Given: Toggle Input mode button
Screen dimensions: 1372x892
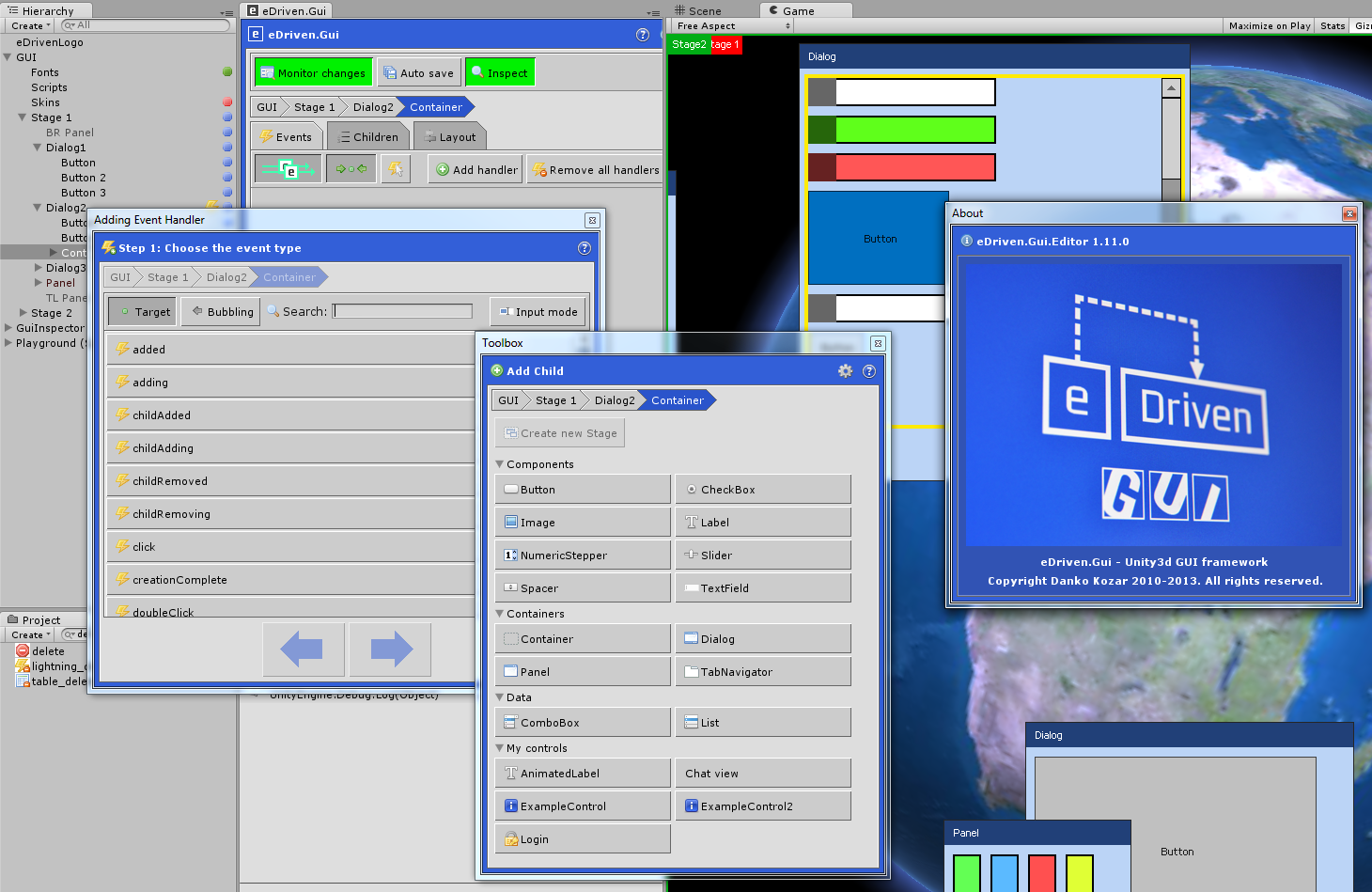Looking at the screenshot, I should click(x=538, y=311).
